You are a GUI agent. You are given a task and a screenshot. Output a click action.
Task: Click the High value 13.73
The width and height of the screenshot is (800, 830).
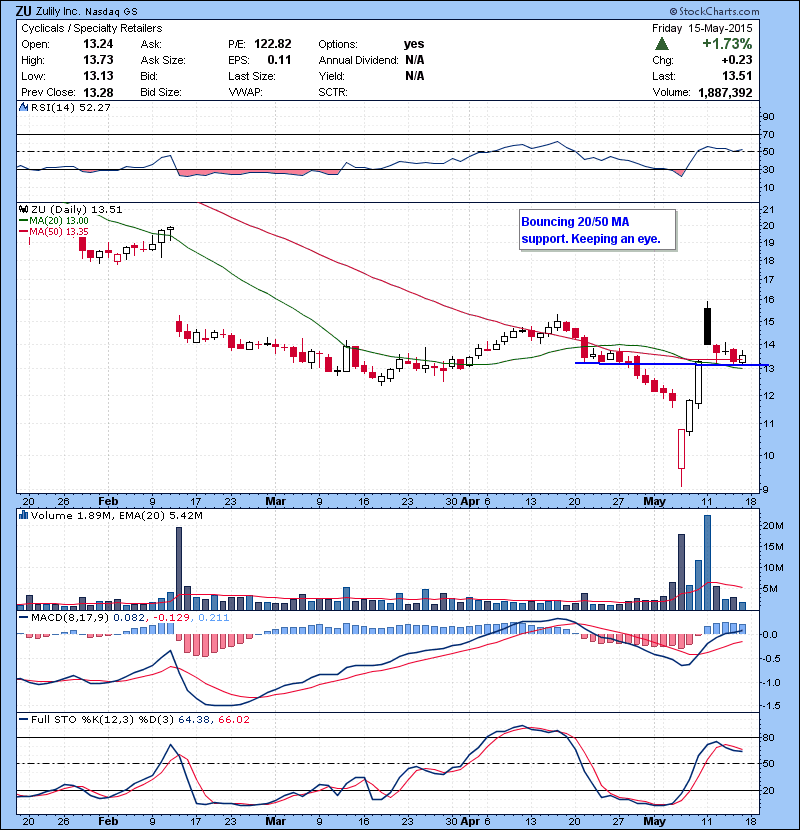[x=98, y=60]
